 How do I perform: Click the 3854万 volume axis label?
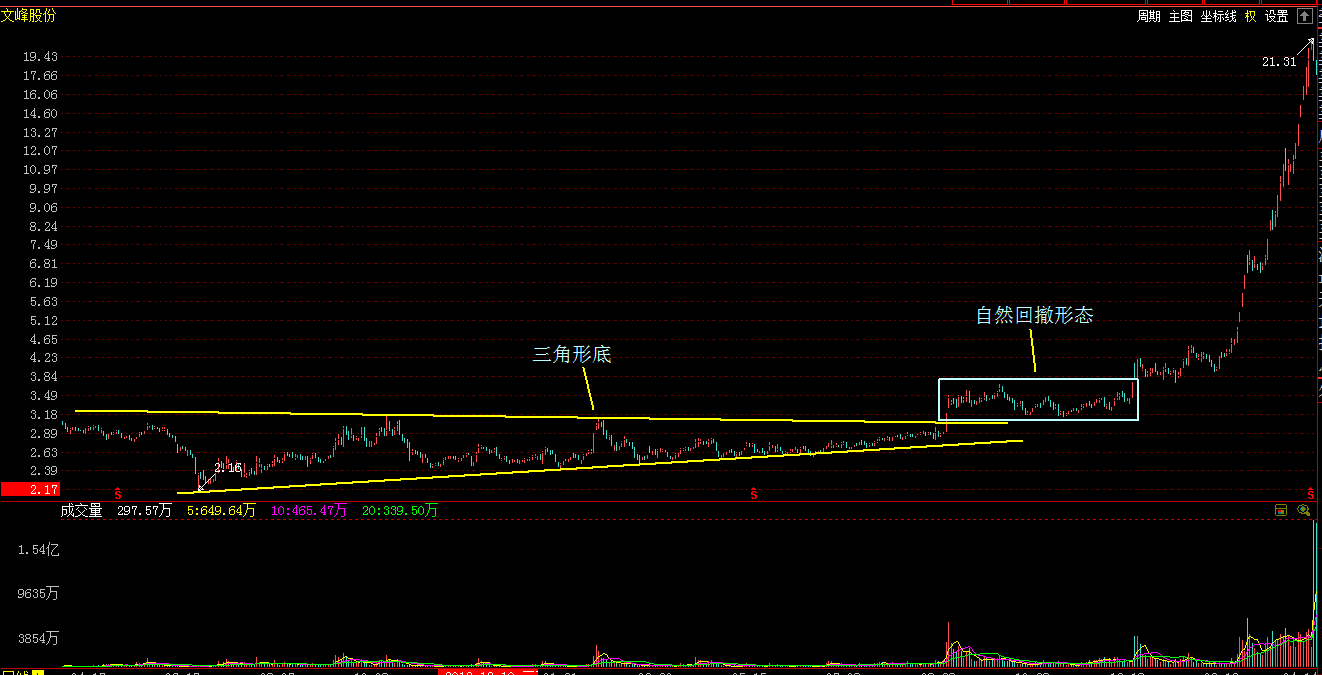click(x=39, y=638)
